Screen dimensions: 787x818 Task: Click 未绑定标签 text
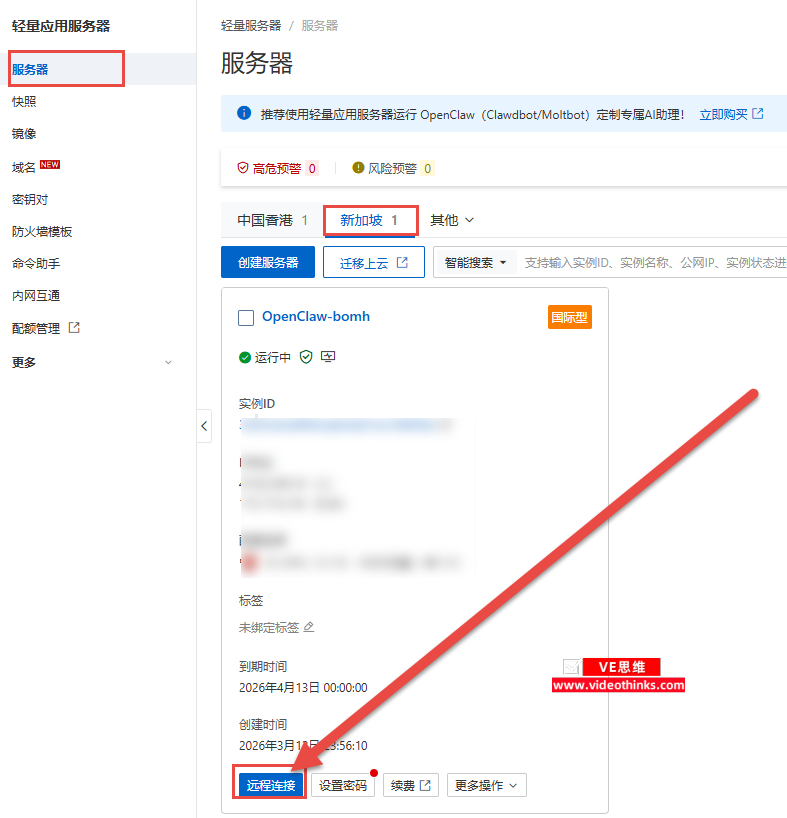[269, 628]
